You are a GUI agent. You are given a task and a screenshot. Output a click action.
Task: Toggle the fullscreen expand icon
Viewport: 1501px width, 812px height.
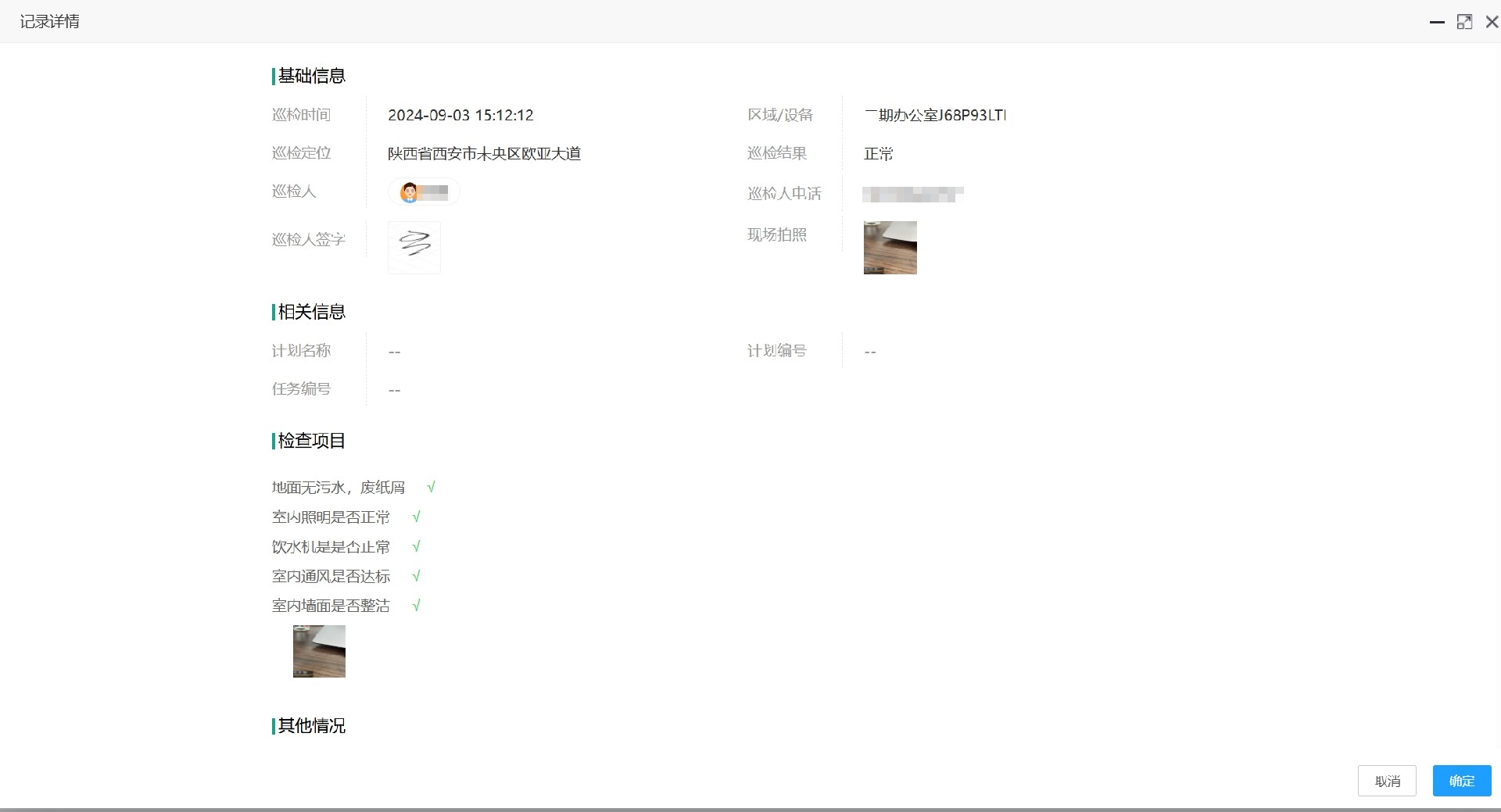click(x=1465, y=22)
